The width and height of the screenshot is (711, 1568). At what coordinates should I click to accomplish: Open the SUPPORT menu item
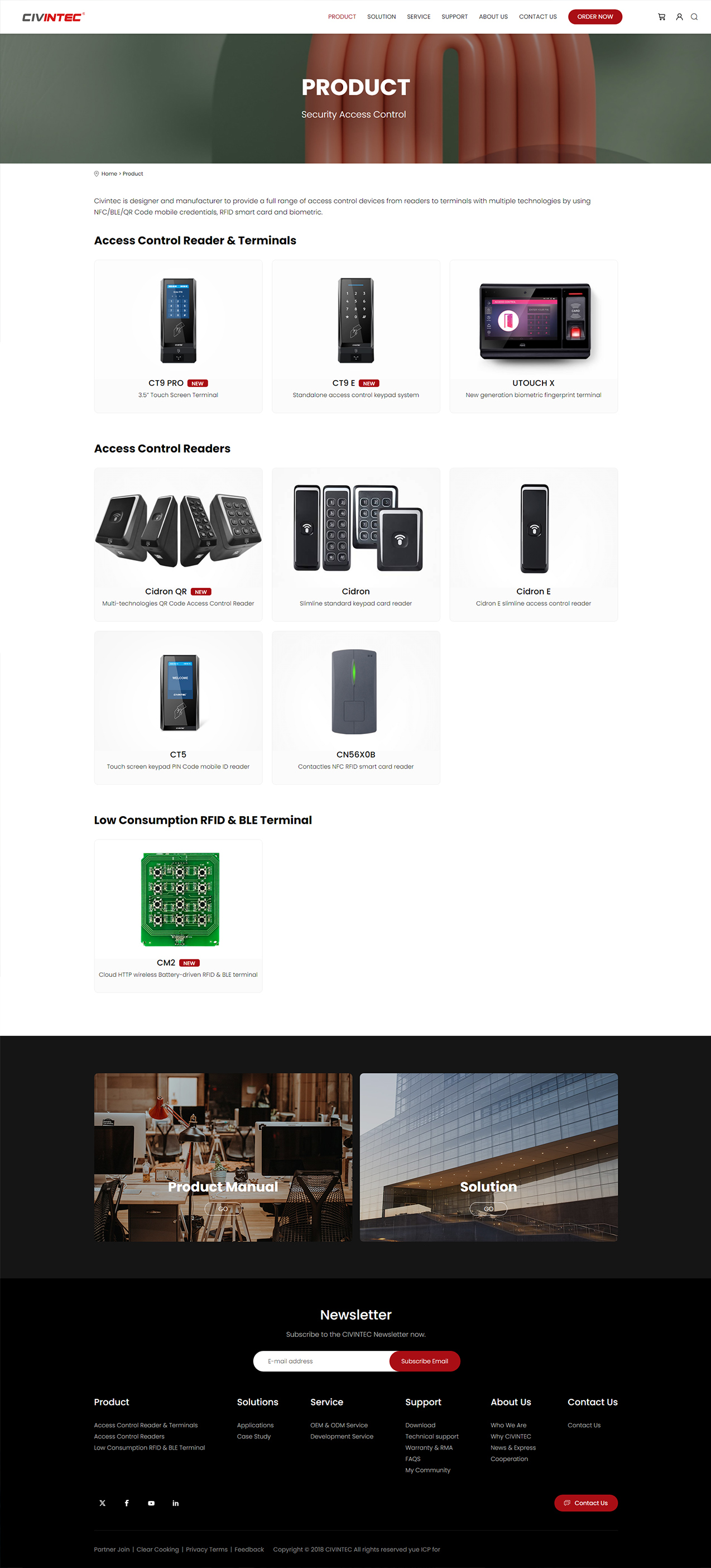pyautogui.click(x=454, y=17)
